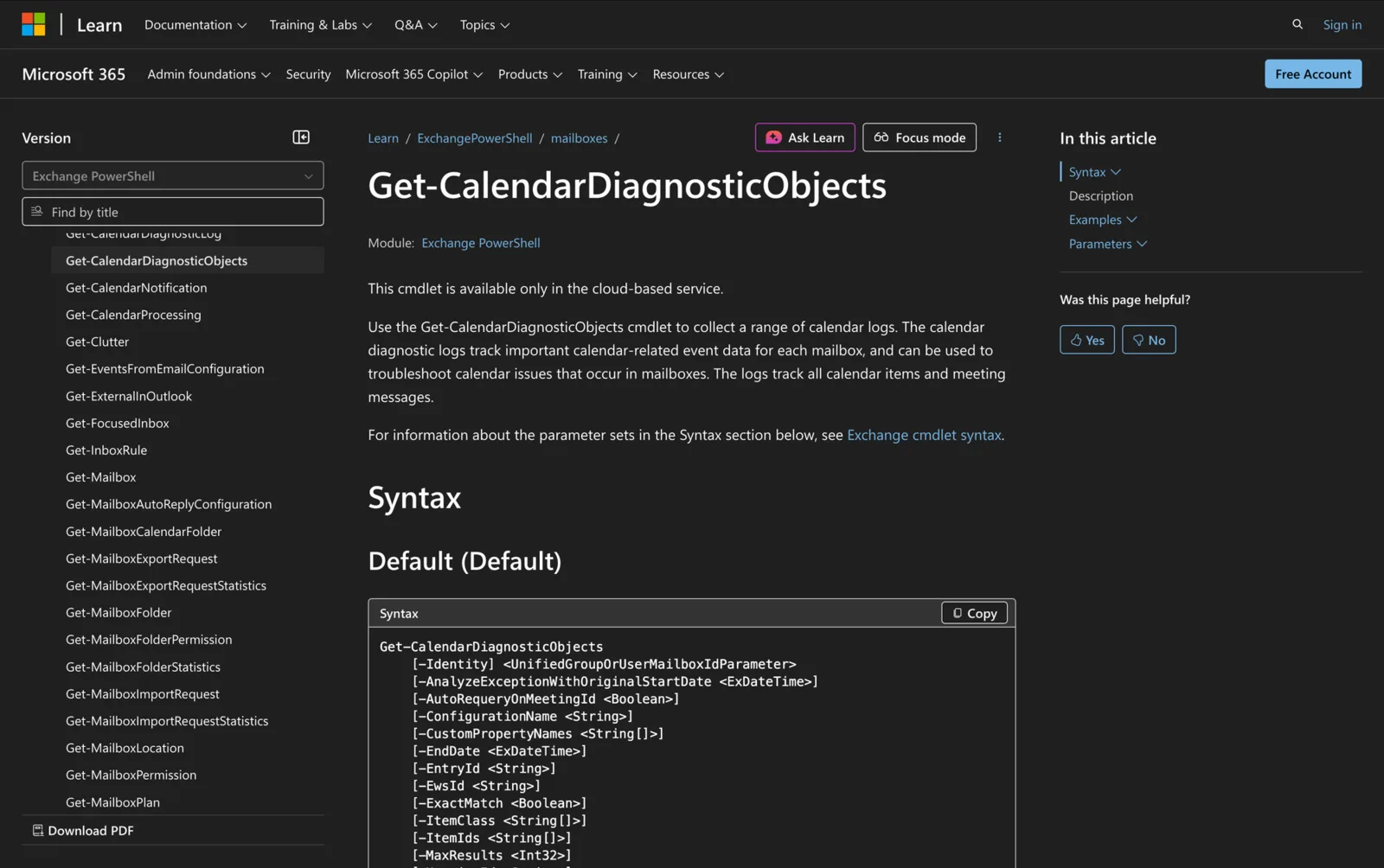This screenshot has width=1384, height=868.
Task: Open Get-FocusedInbox in sidebar
Action: click(x=117, y=423)
